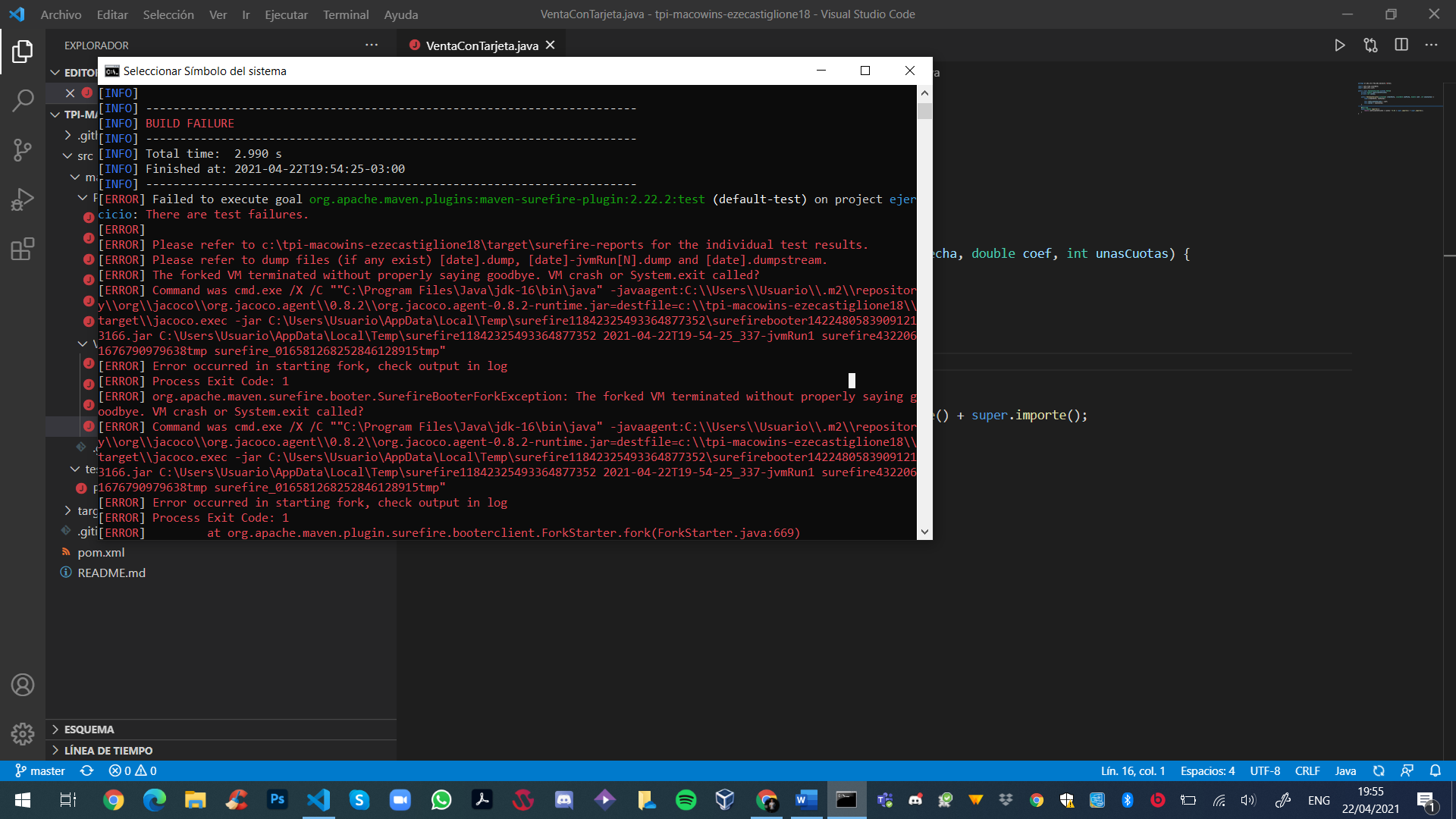
Task: Open Discord from taskbar
Action: click(563, 800)
